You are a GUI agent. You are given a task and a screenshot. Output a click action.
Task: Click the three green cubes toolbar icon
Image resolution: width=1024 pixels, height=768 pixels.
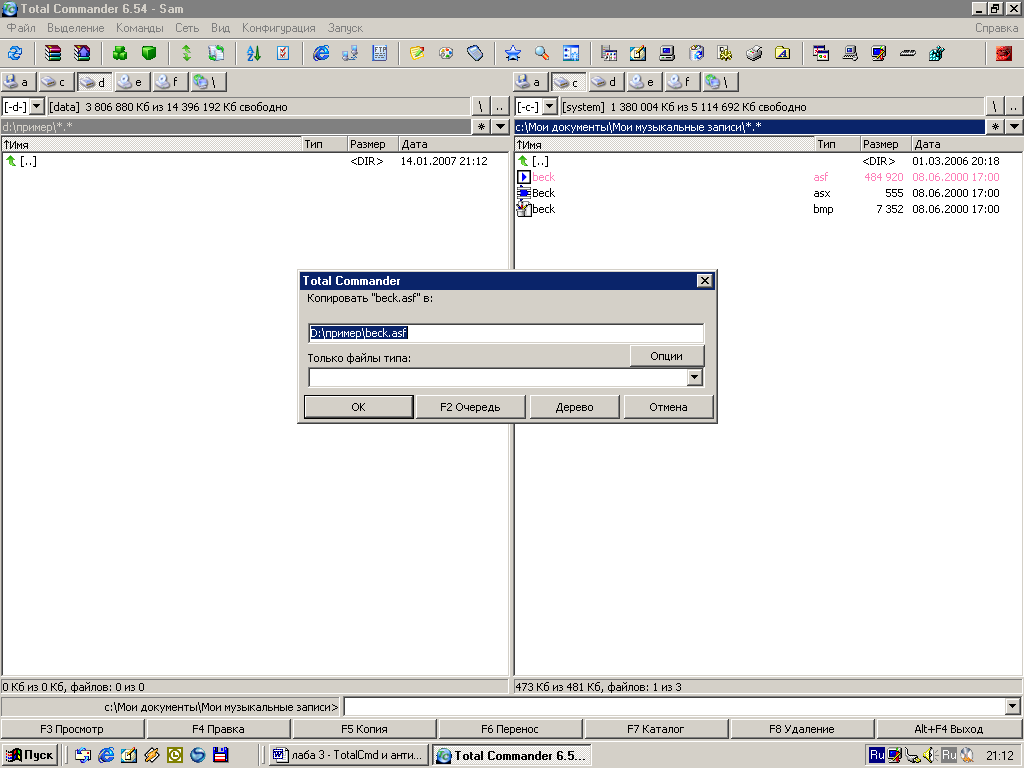click(x=120, y=54)
